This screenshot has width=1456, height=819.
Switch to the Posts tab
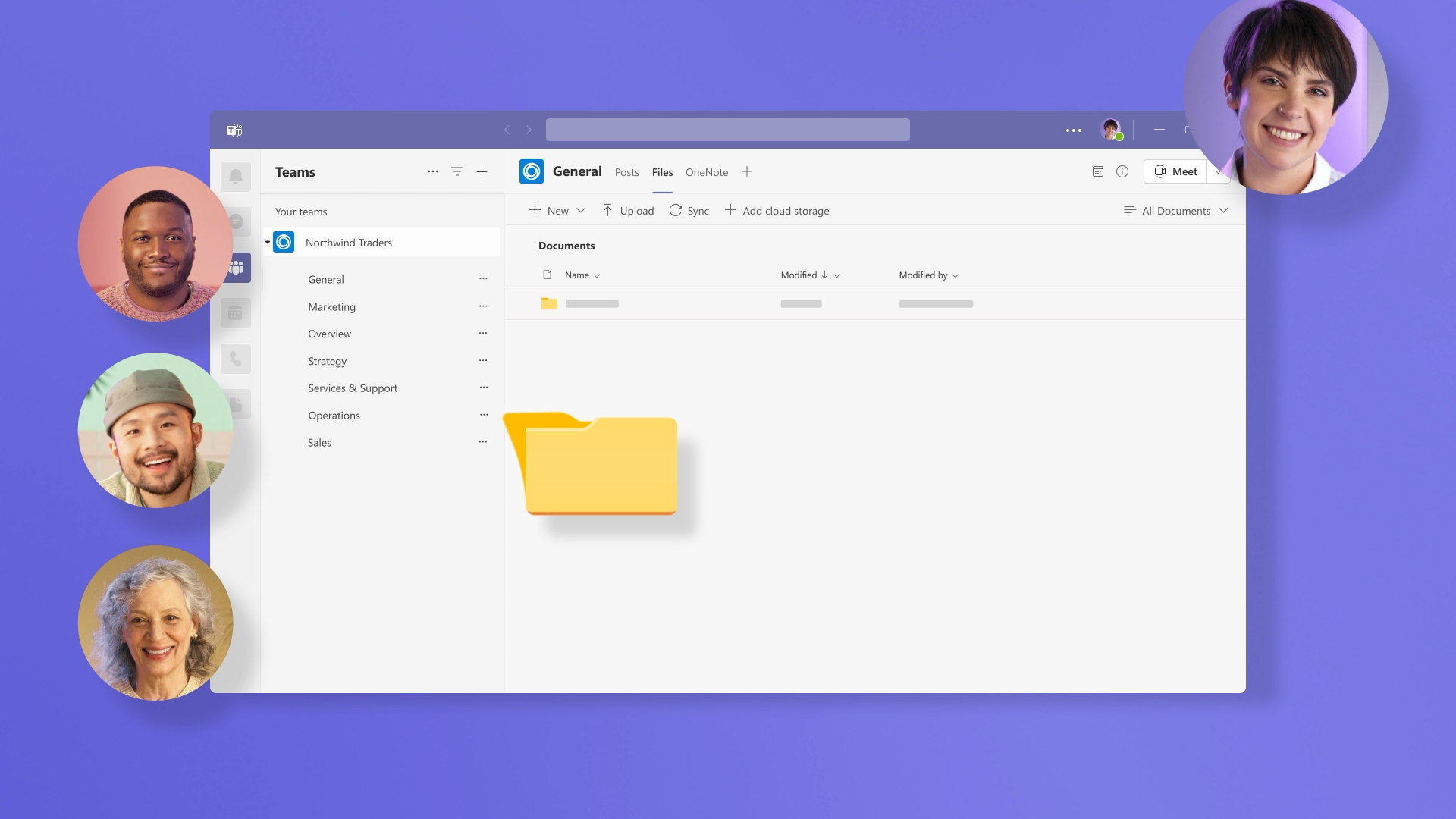(x=626, y=173)
